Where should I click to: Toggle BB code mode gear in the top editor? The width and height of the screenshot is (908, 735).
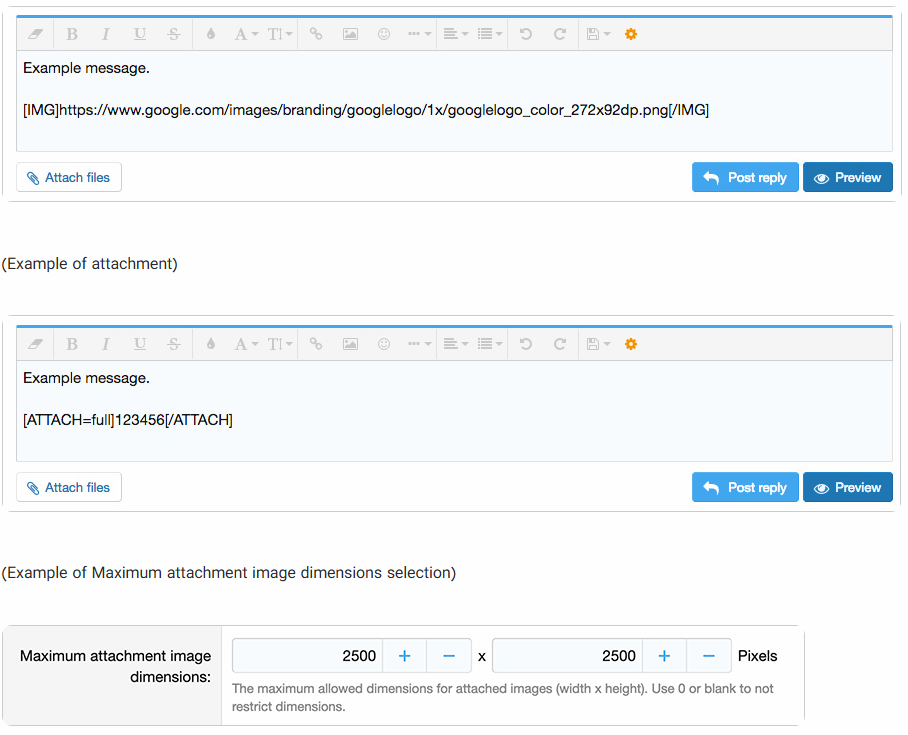631,34
